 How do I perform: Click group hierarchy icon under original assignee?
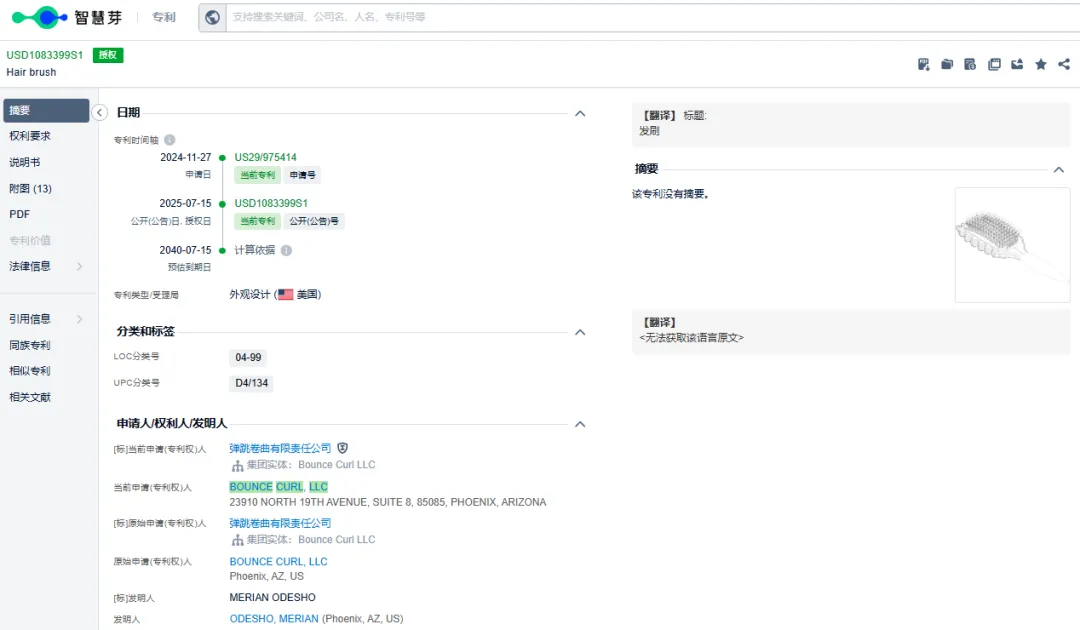pyautogui.click(x=237, y=540)
